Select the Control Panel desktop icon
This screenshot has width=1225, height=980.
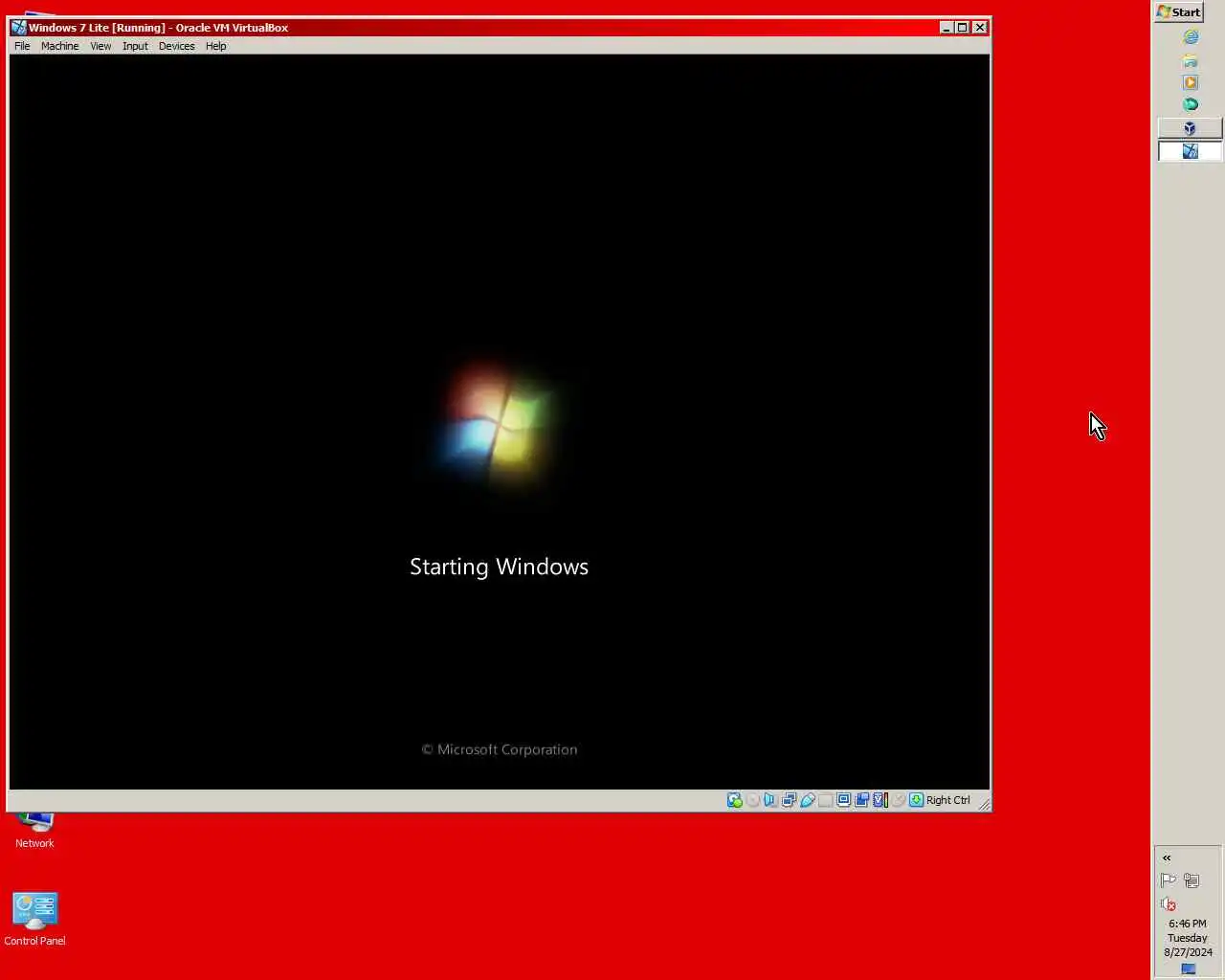[34, 919]
